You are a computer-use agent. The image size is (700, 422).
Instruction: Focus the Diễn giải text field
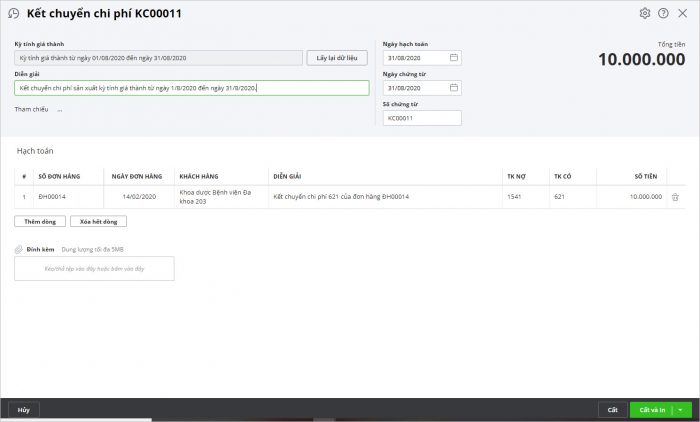point(190,88)
